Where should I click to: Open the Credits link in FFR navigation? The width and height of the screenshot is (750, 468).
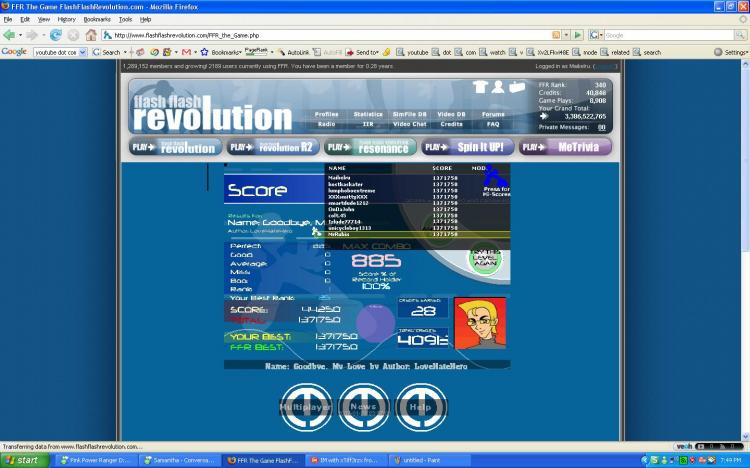[x=451, y=124]
